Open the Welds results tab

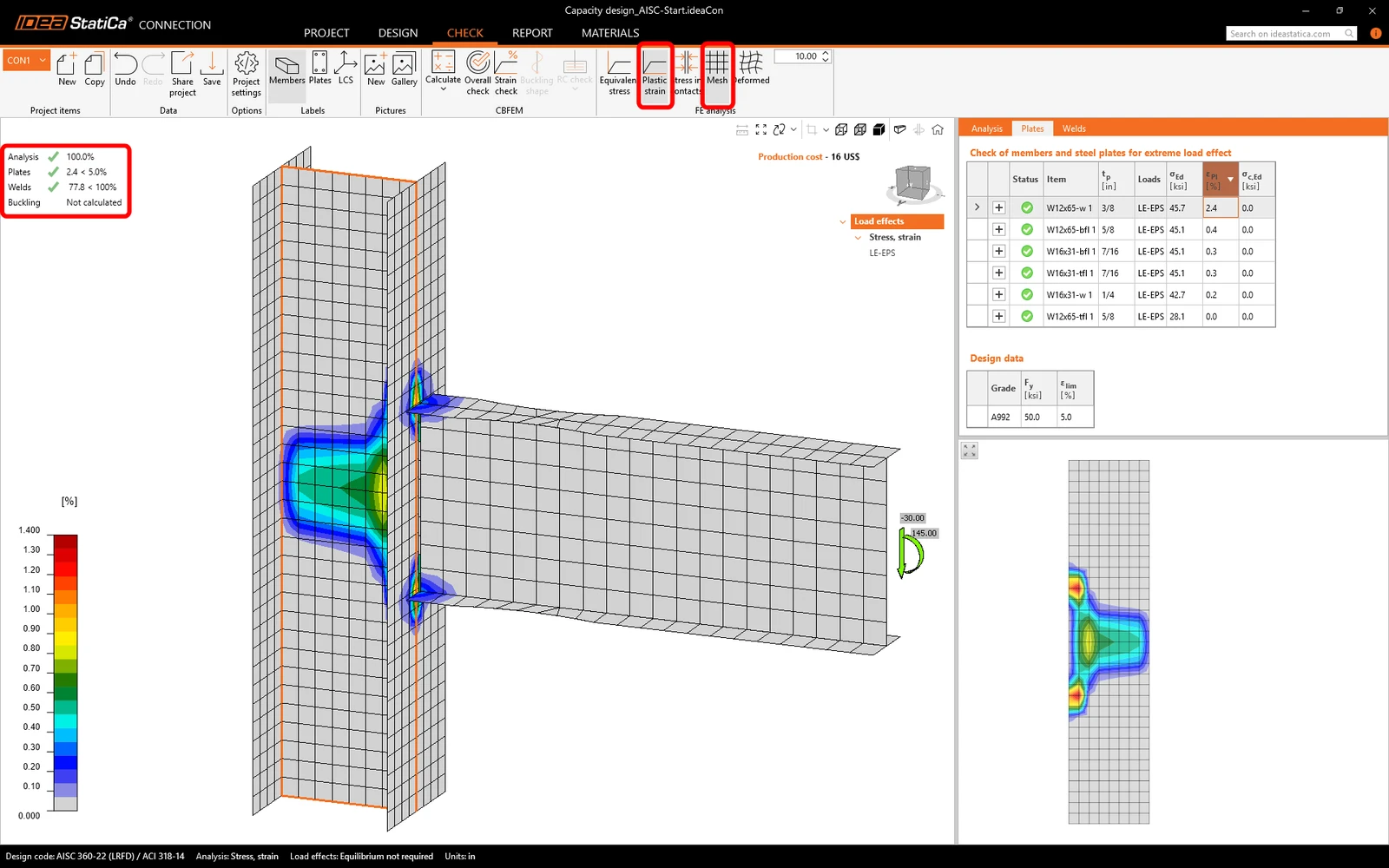pyautogui.click(x=1074, y=128)
